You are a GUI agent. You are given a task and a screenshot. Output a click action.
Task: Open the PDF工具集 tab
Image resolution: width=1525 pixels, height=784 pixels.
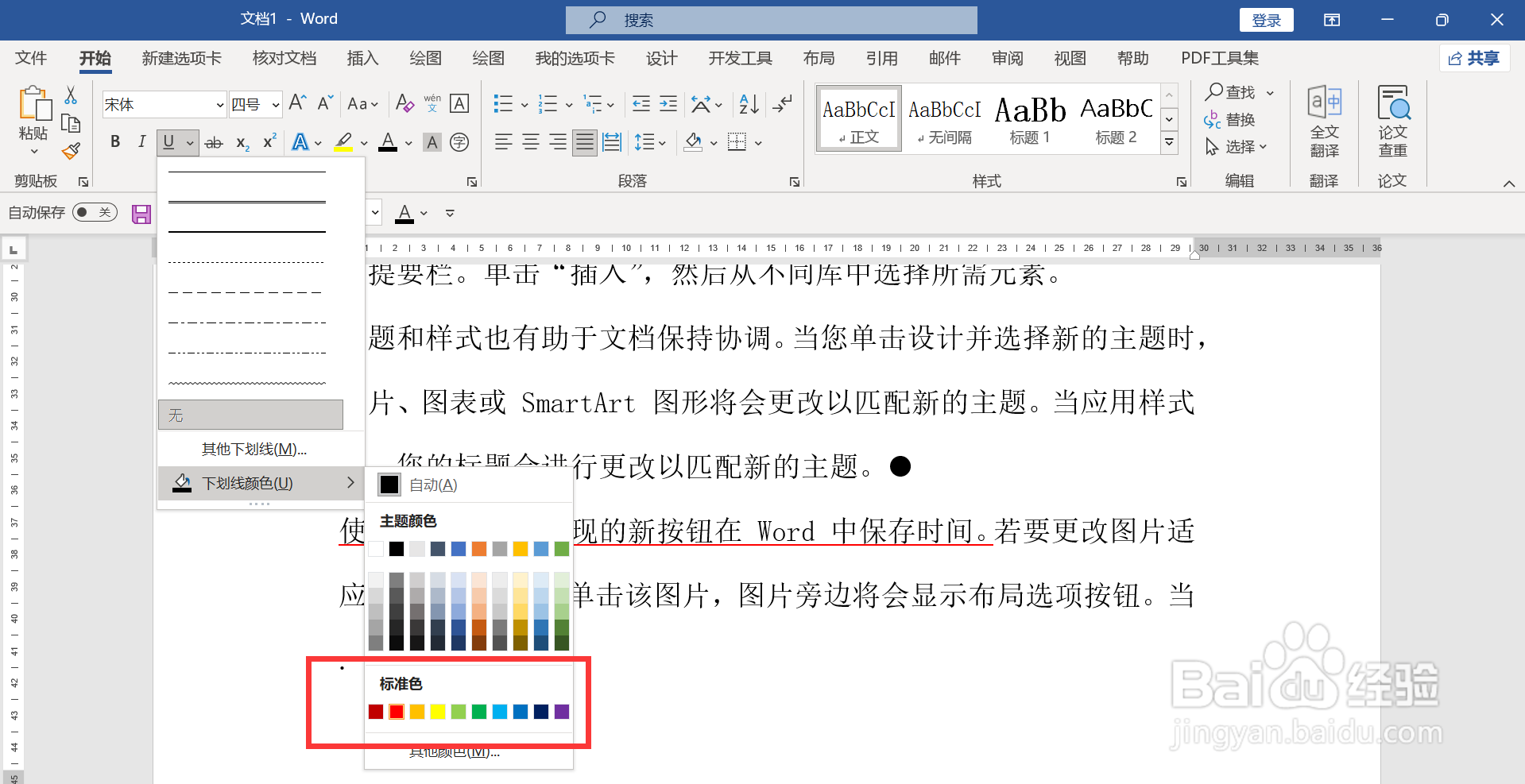tap(1220, 58)
